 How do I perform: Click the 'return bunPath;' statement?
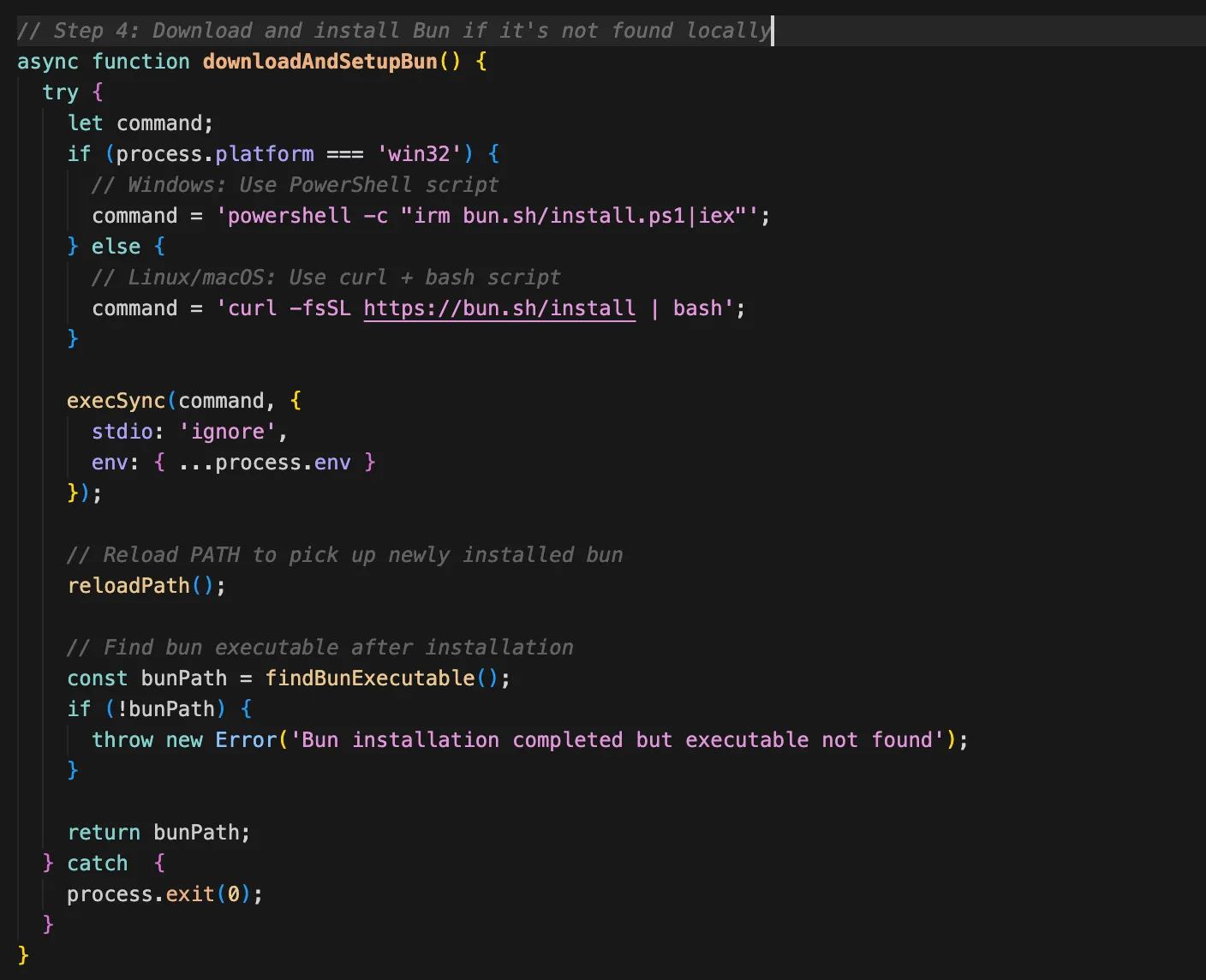click(x=158, y=833)
